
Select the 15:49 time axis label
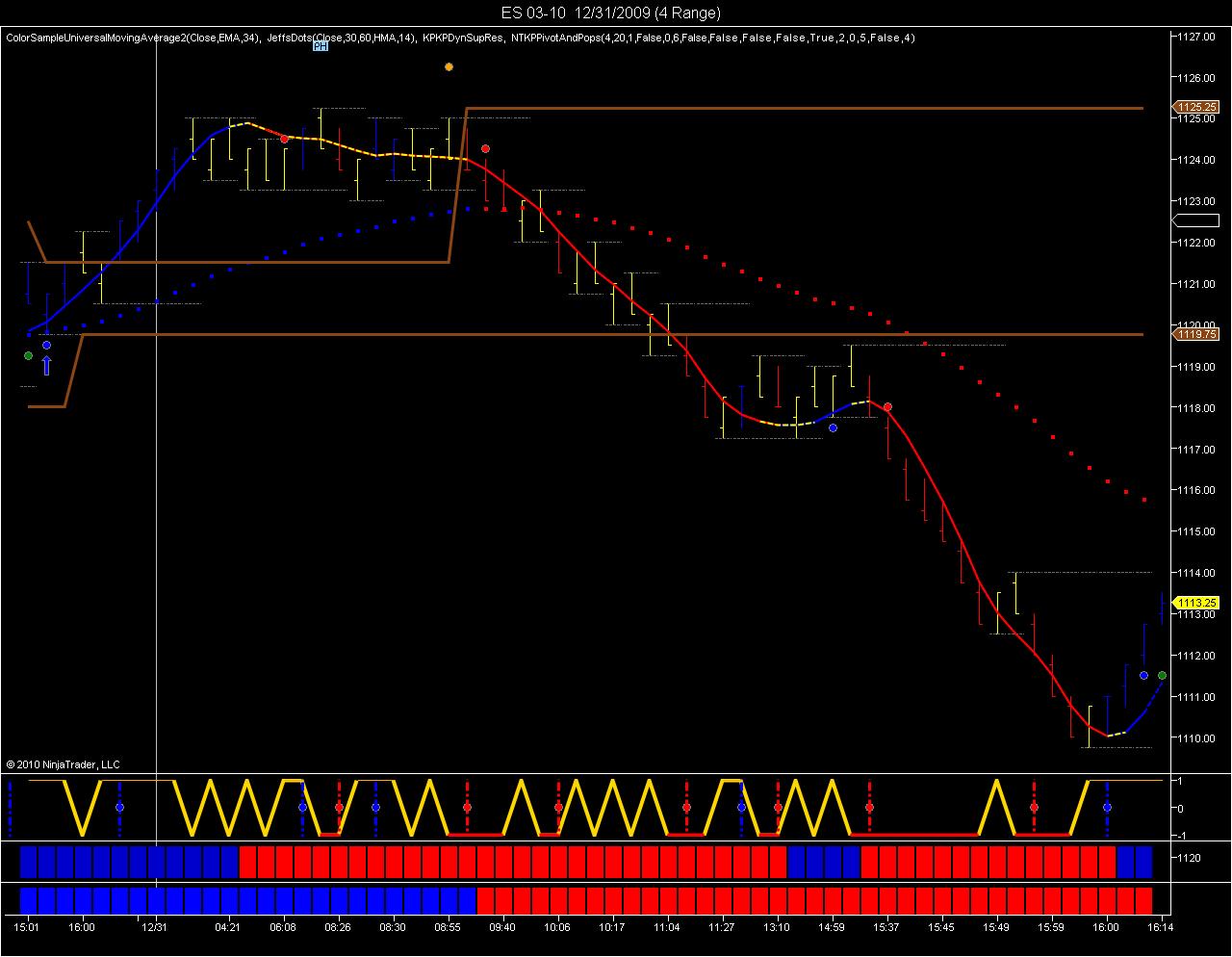click(996, 927)
